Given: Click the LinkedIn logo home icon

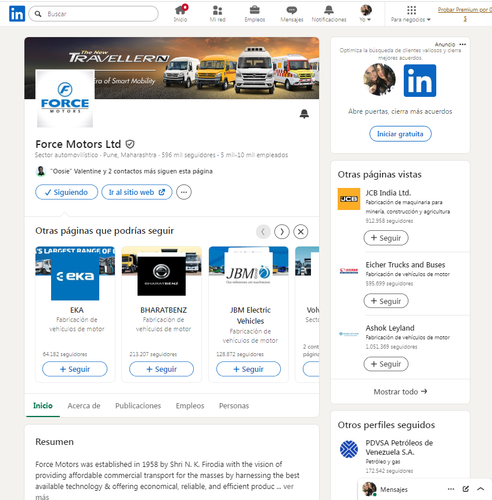Looking at the screenshot, I should pos(17,14).
